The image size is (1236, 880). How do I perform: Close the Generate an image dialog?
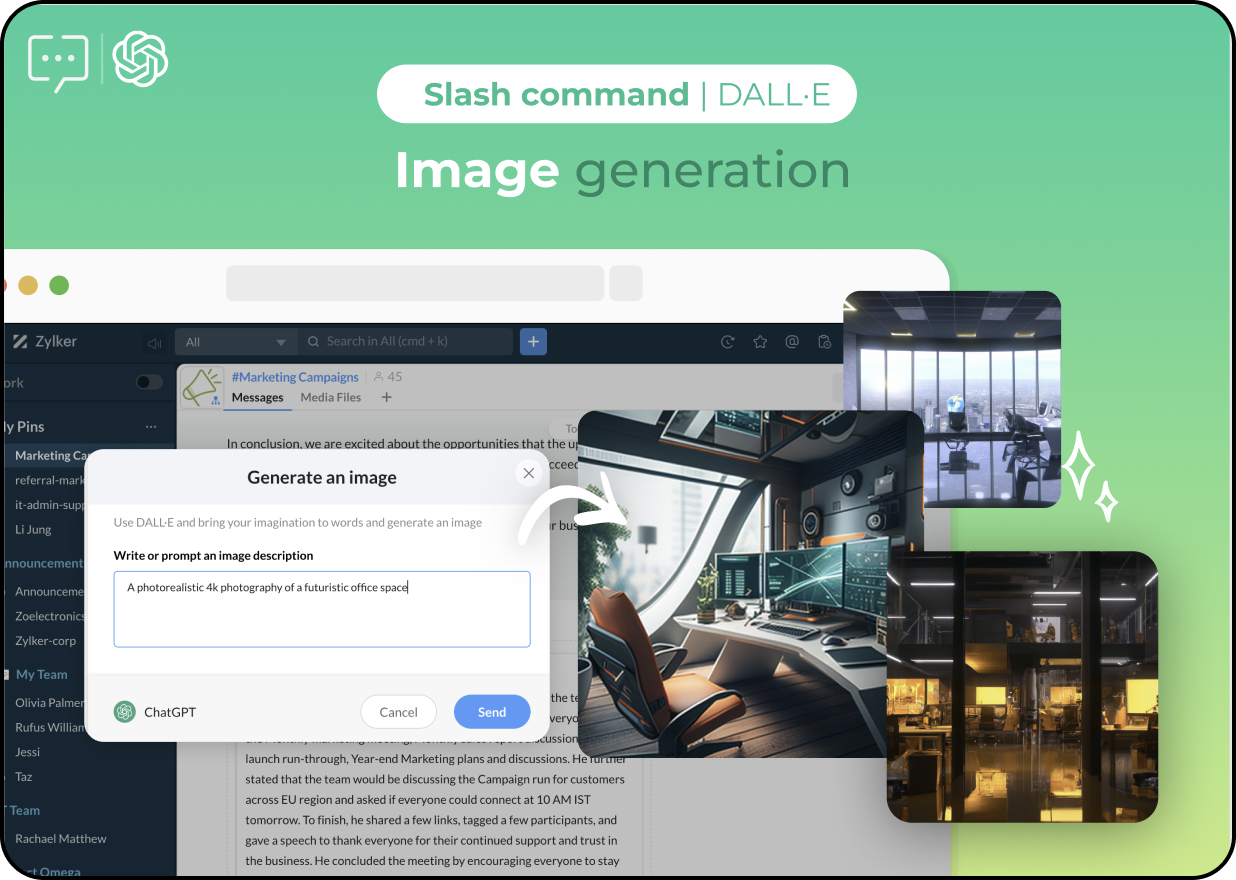(x=529, y=474)
